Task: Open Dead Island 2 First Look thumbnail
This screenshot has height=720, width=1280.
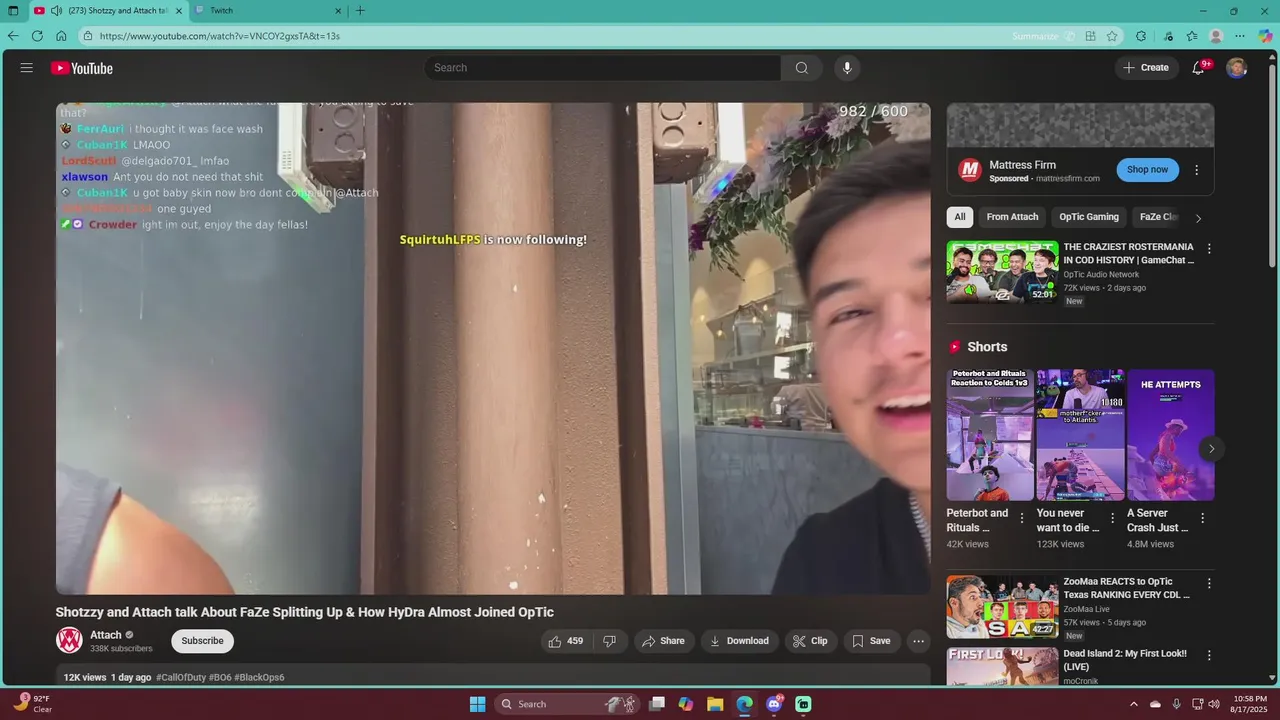Action: click(x=1002, y=666)
